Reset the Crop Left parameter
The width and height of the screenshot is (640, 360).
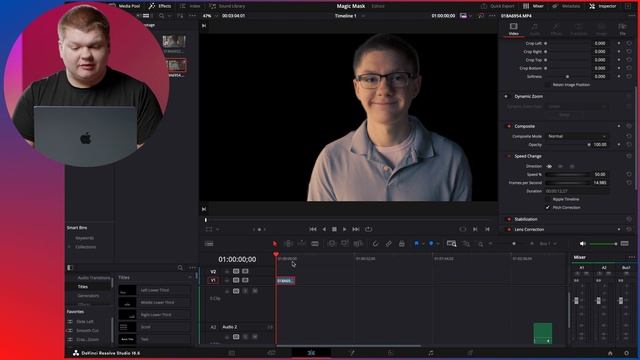pos(629,43)
